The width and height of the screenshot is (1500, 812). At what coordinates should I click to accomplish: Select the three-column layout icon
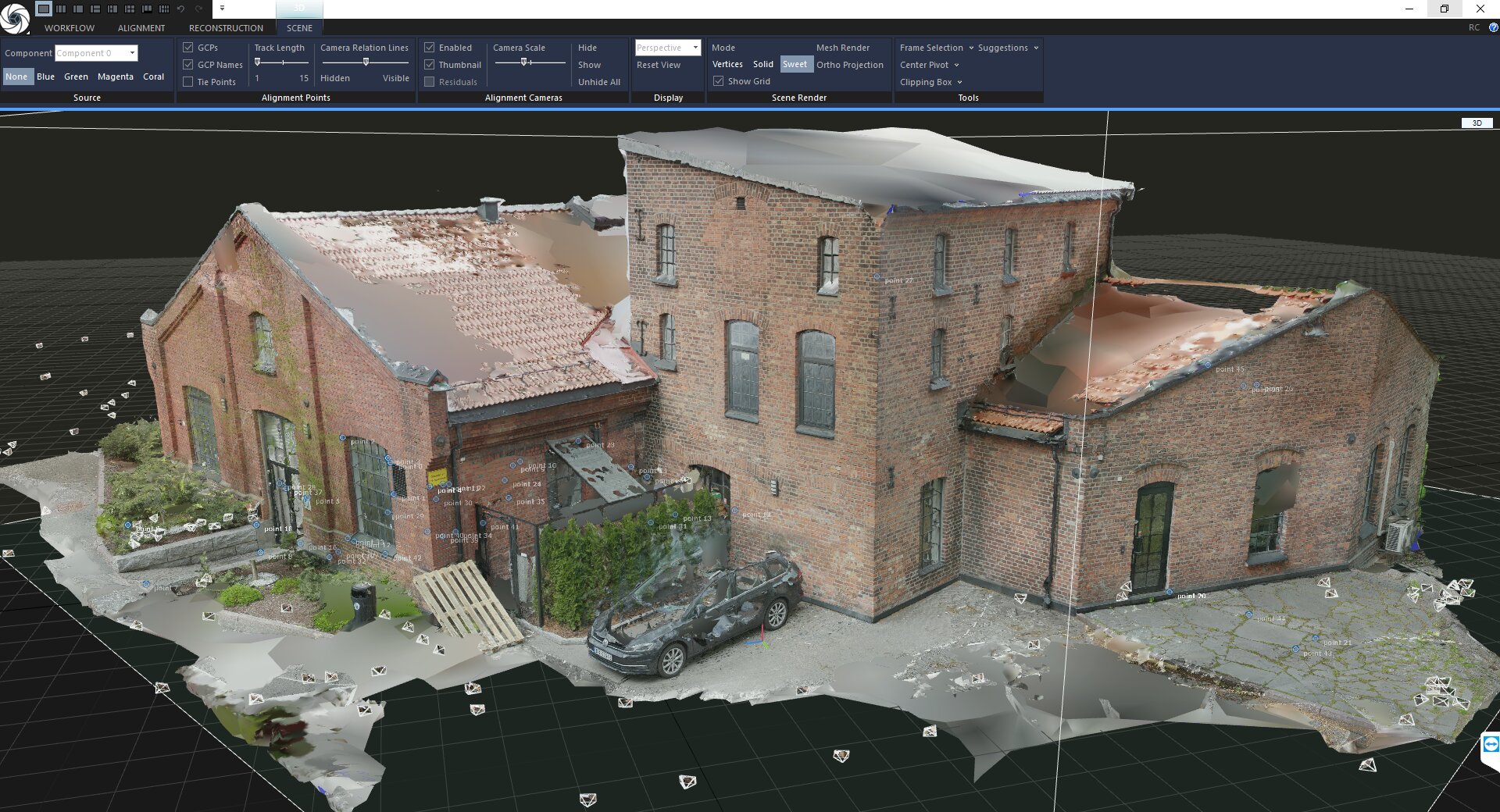tap(61, 9)
